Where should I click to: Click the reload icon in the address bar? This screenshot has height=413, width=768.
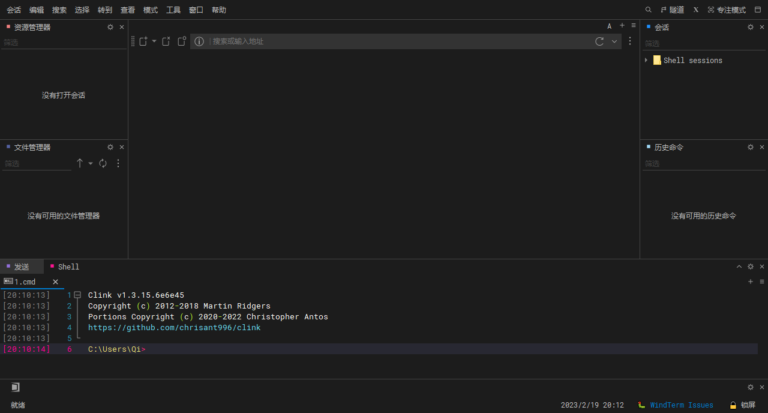[x=600, y=41]
